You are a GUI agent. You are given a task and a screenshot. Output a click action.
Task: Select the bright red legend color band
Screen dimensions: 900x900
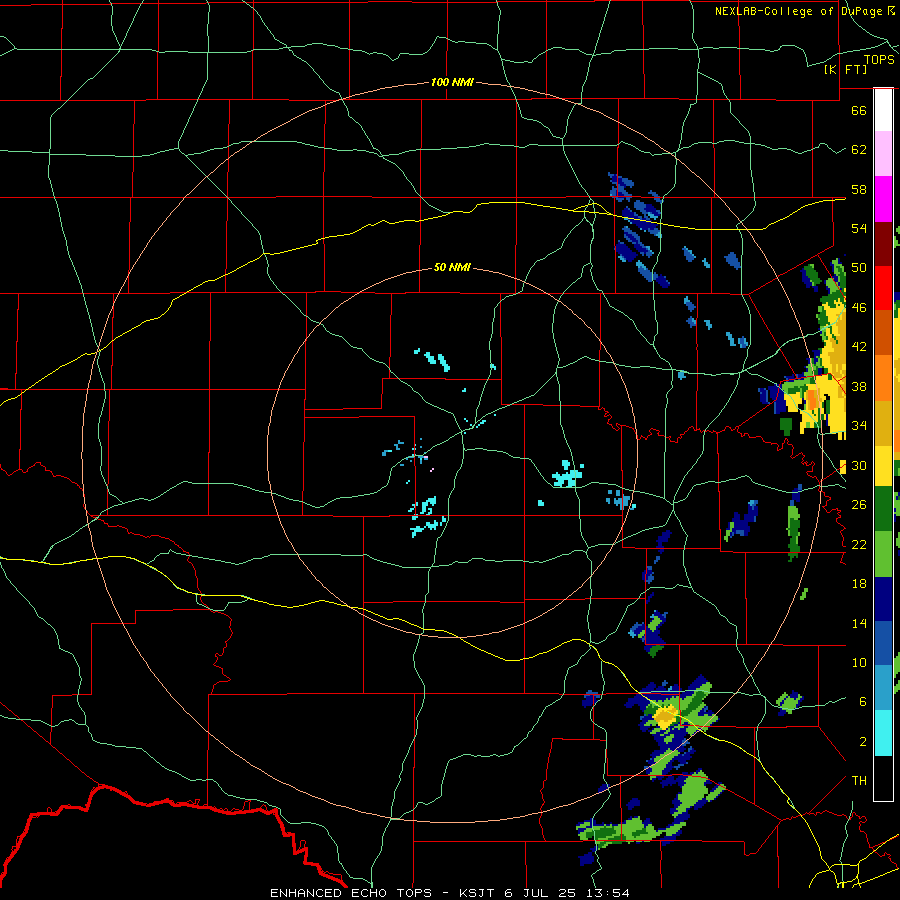(883, 288)
